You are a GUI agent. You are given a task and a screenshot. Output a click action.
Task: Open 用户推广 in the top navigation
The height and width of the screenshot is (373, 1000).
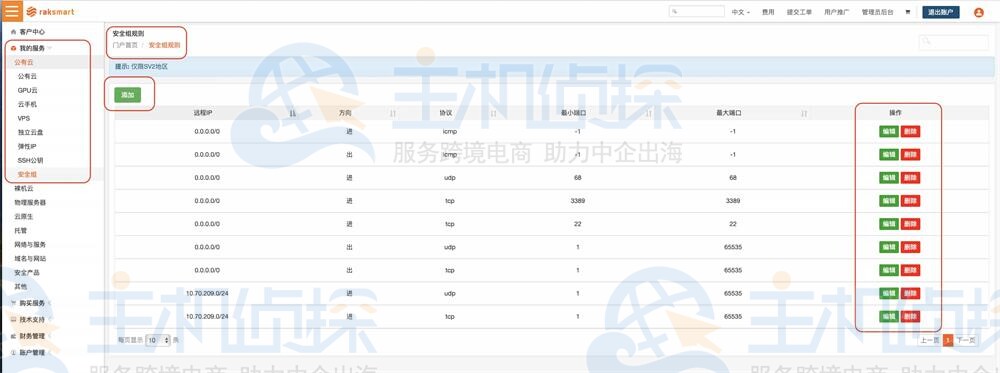click(x=837, y=12)
